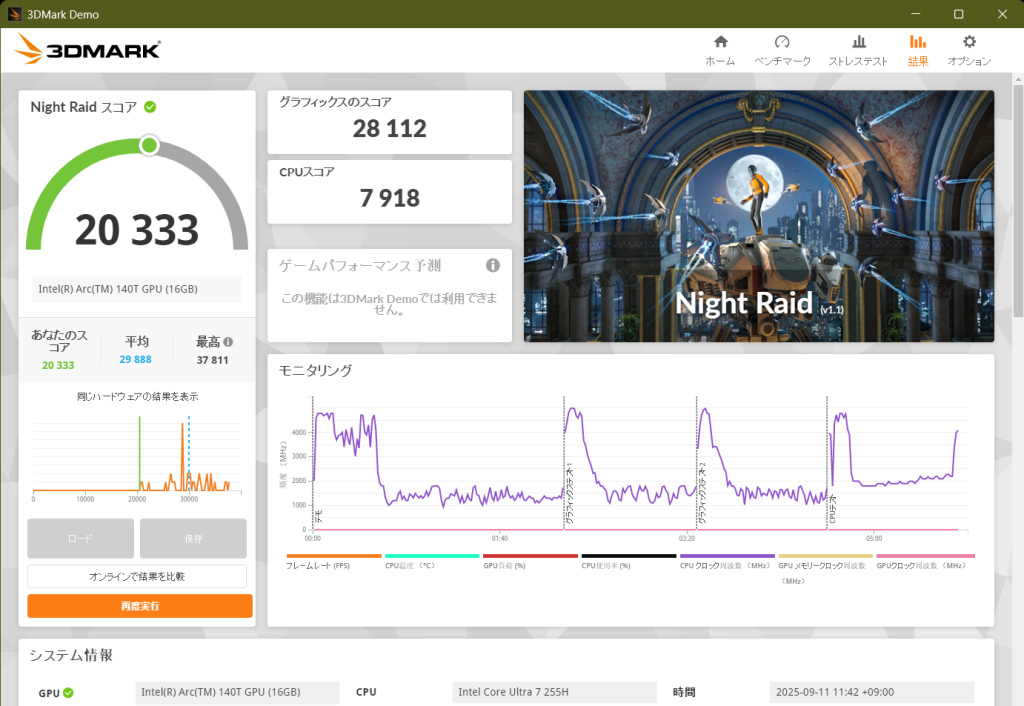The image size is (1024, 706).
Task: Switch to the 結果 tab label
Action: 918,61
